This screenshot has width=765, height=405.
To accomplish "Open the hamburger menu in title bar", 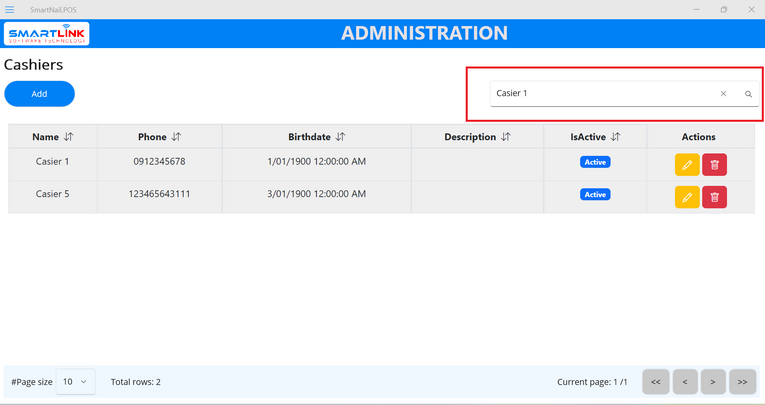I will click(x=10, y=9).
